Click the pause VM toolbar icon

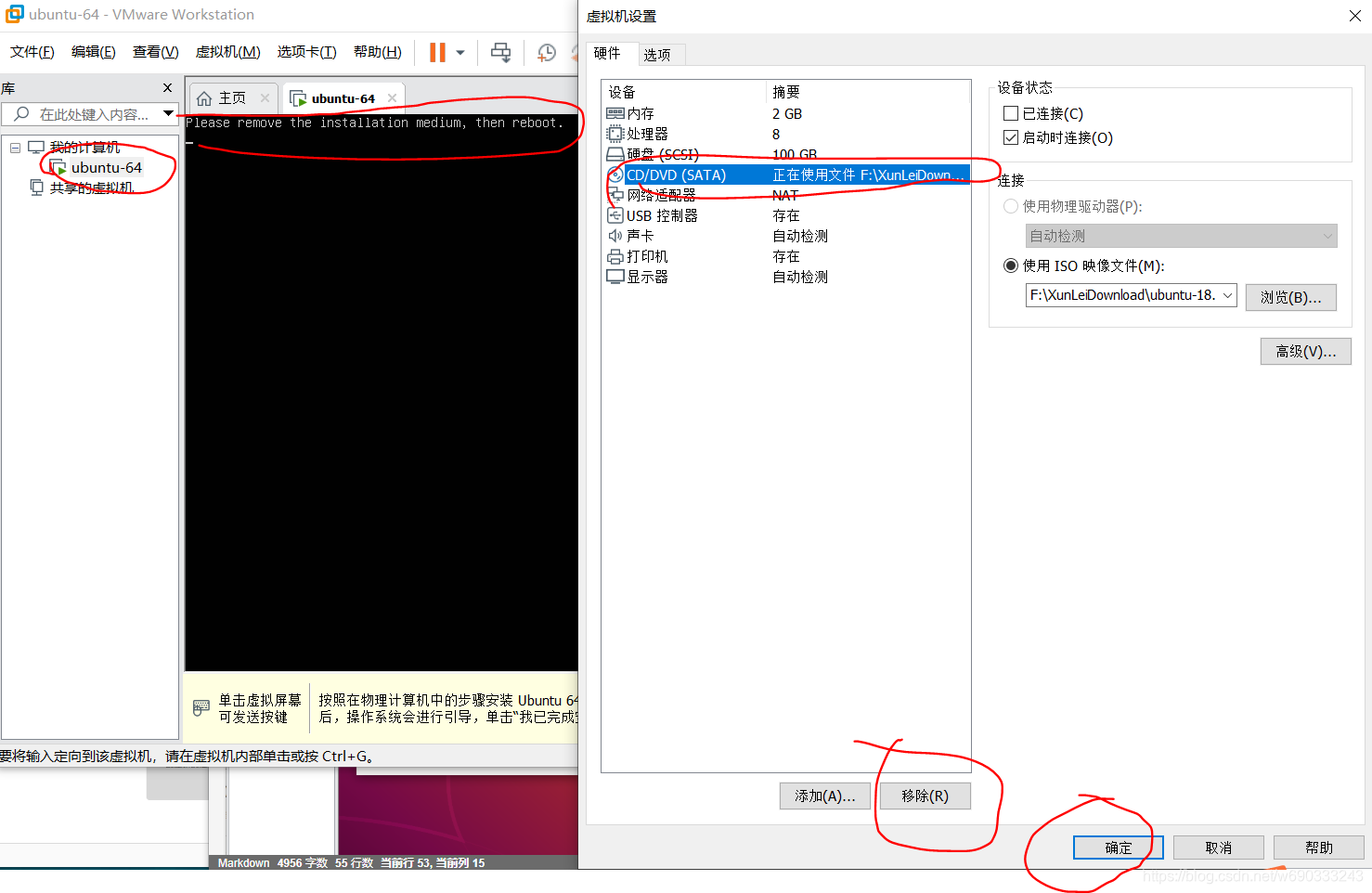tap(437, 53)
